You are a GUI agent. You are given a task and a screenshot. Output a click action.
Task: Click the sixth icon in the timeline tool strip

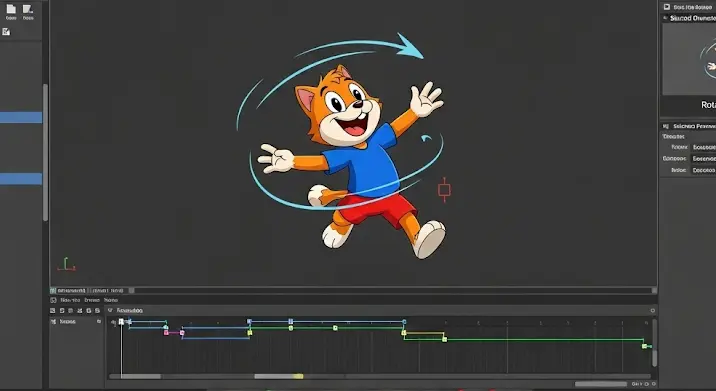tap(97, 311)
